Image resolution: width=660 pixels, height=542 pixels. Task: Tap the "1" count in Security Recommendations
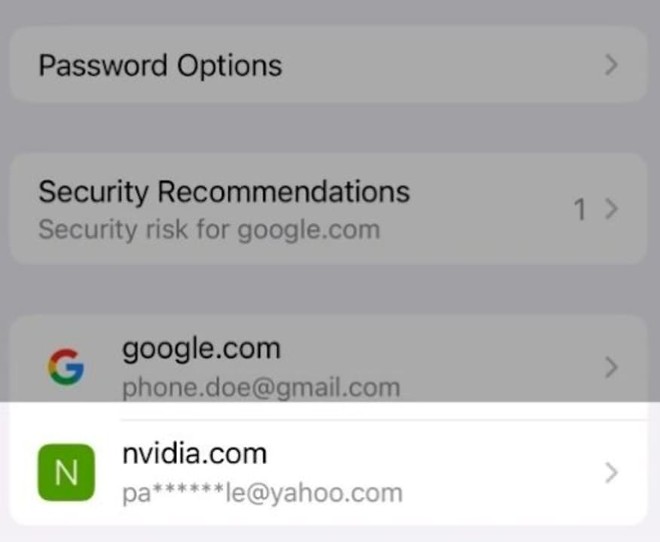click(x=578, y=210)
